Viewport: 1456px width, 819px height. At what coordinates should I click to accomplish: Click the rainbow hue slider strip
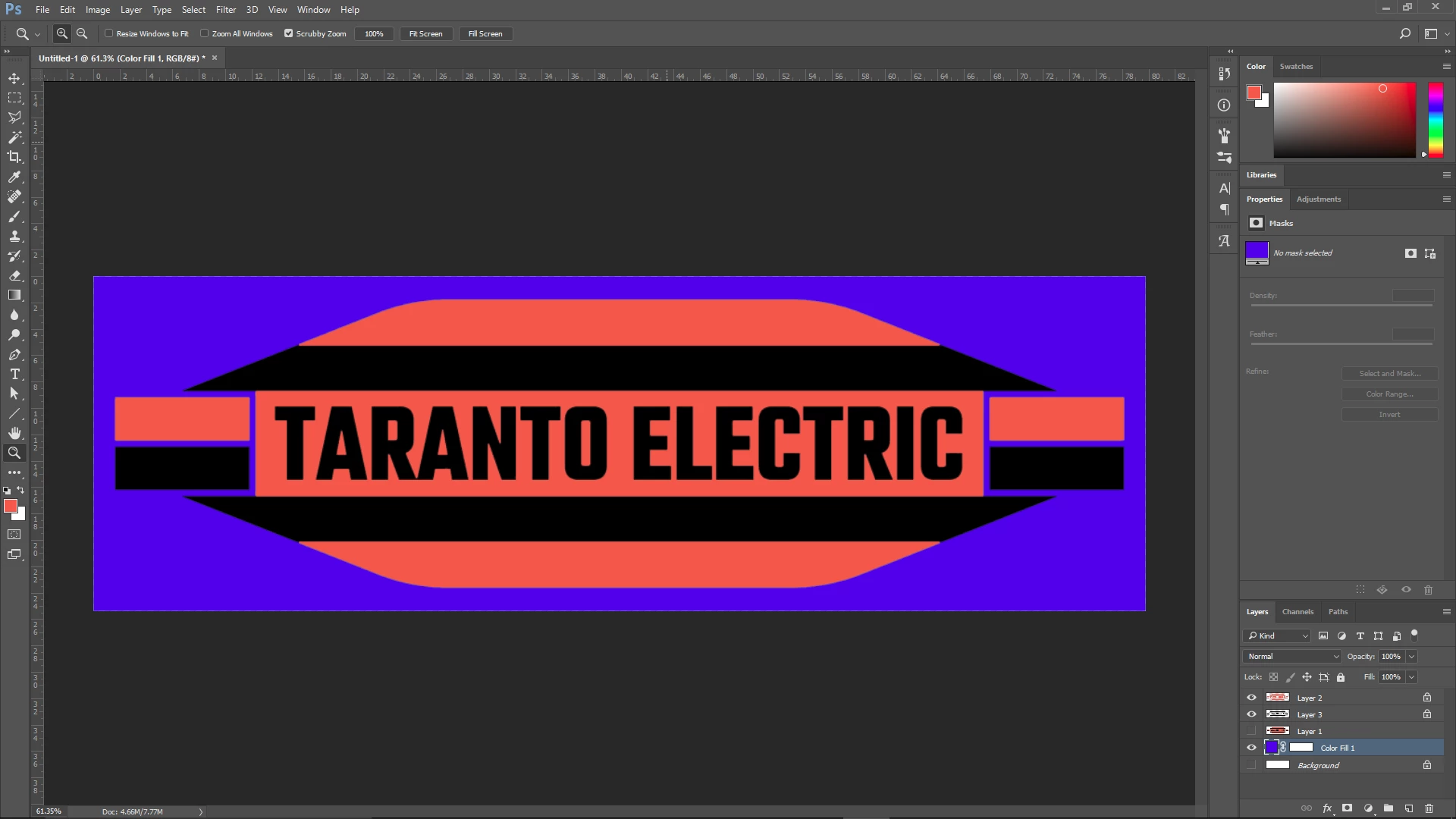(x=1436, y=120)
